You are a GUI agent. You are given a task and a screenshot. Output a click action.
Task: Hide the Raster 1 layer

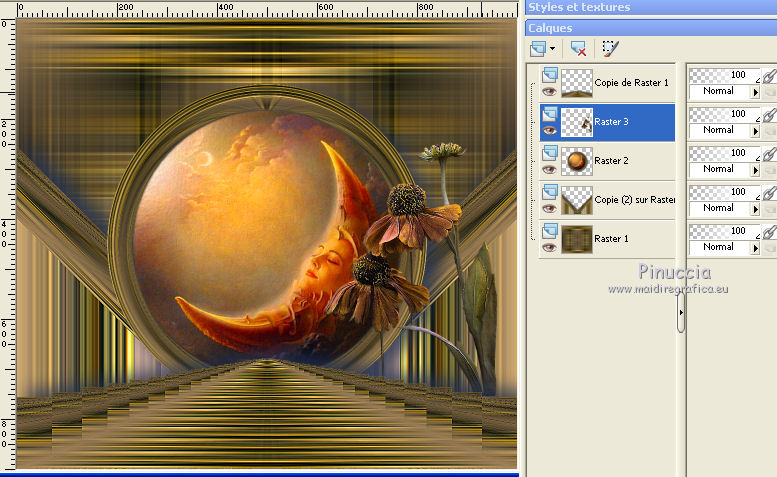coord(549,247)
